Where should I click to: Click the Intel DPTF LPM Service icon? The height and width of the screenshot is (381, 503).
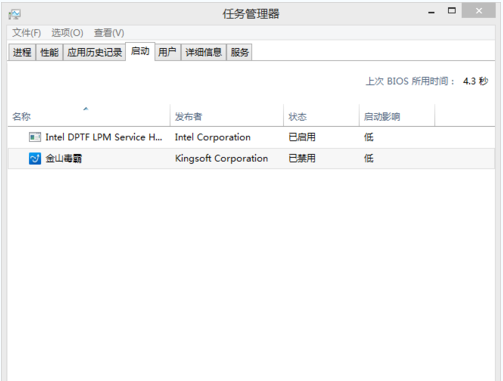(35, 137)
